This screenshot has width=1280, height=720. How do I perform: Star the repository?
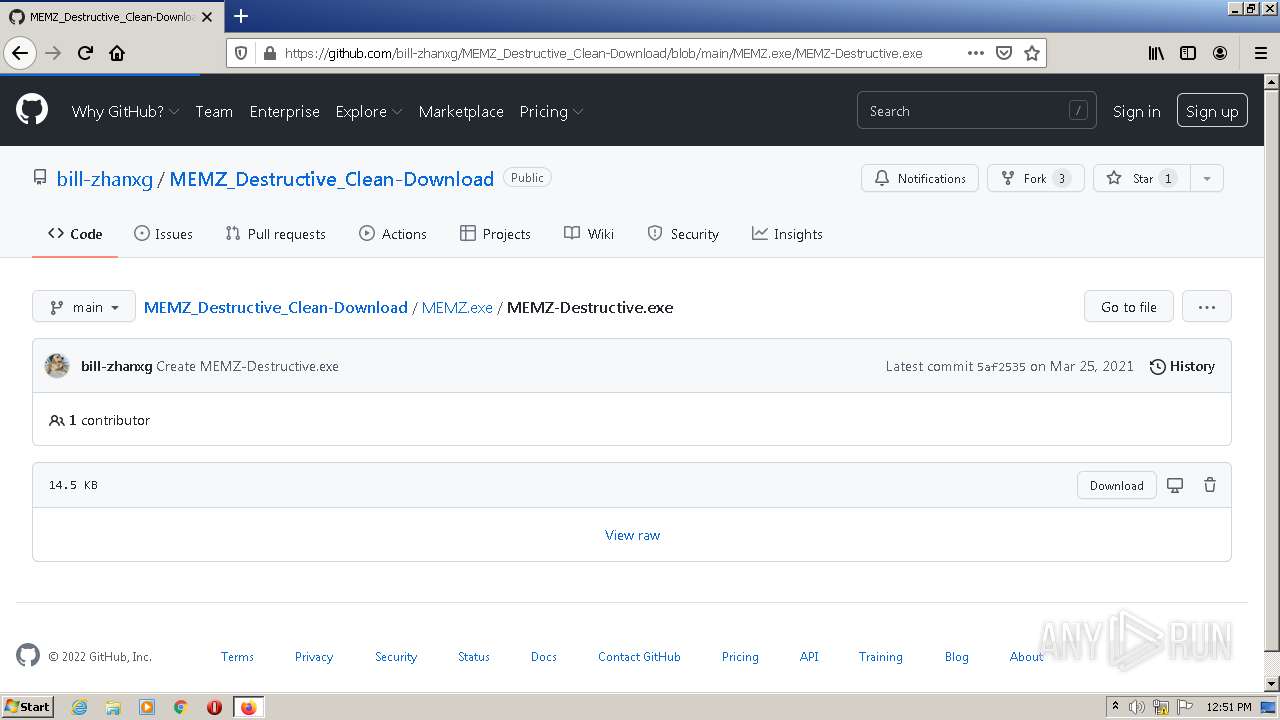1141,178
